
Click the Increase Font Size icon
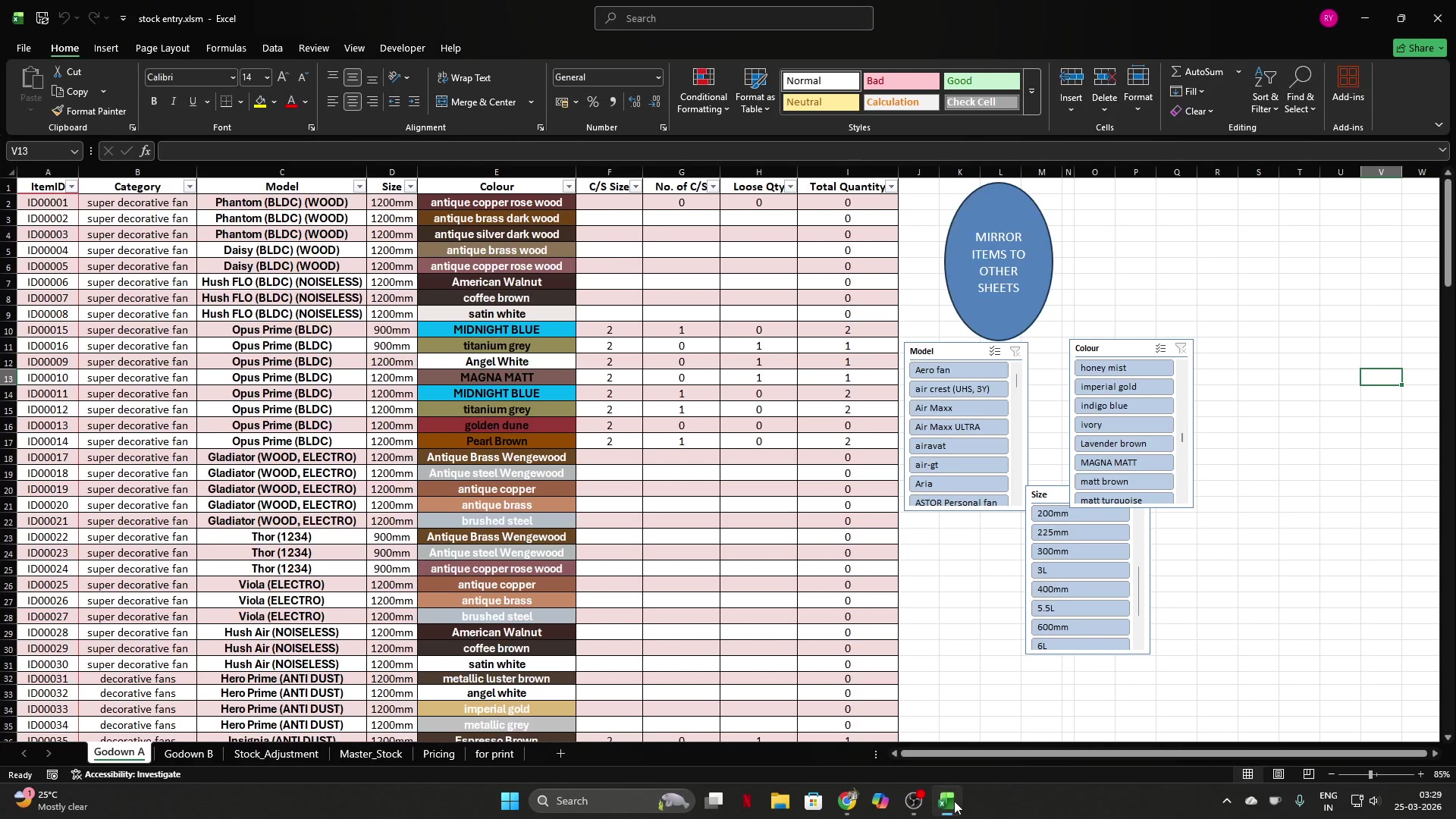283,77
